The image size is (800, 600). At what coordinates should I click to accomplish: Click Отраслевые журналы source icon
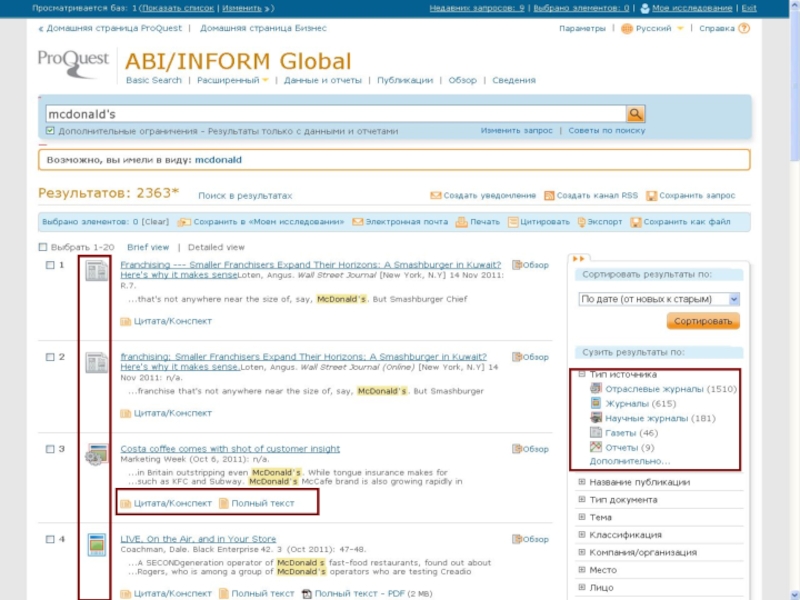click(x=595, y=388)
